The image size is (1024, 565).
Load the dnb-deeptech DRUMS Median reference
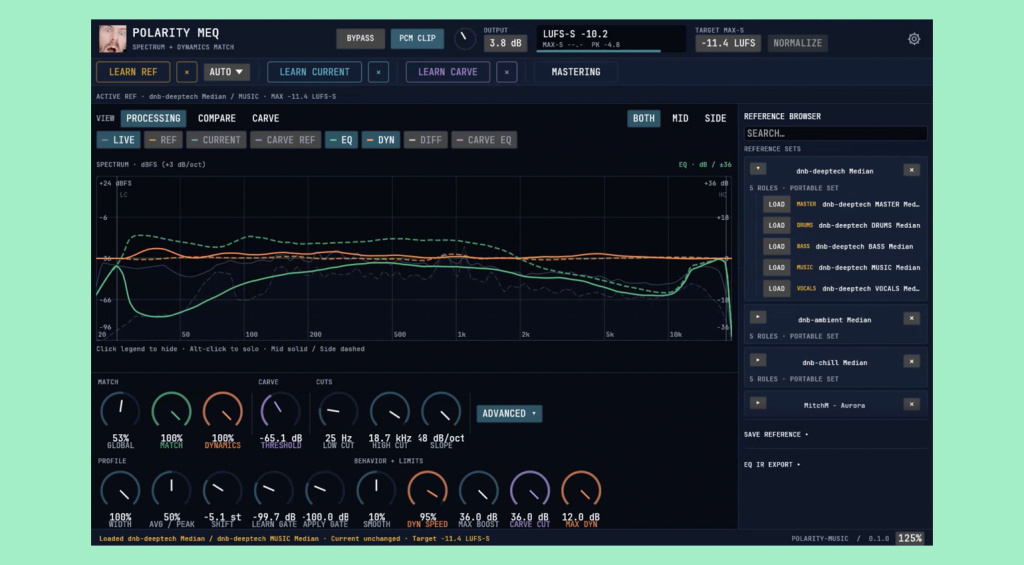pyautogui.click(x=776, y=225)
